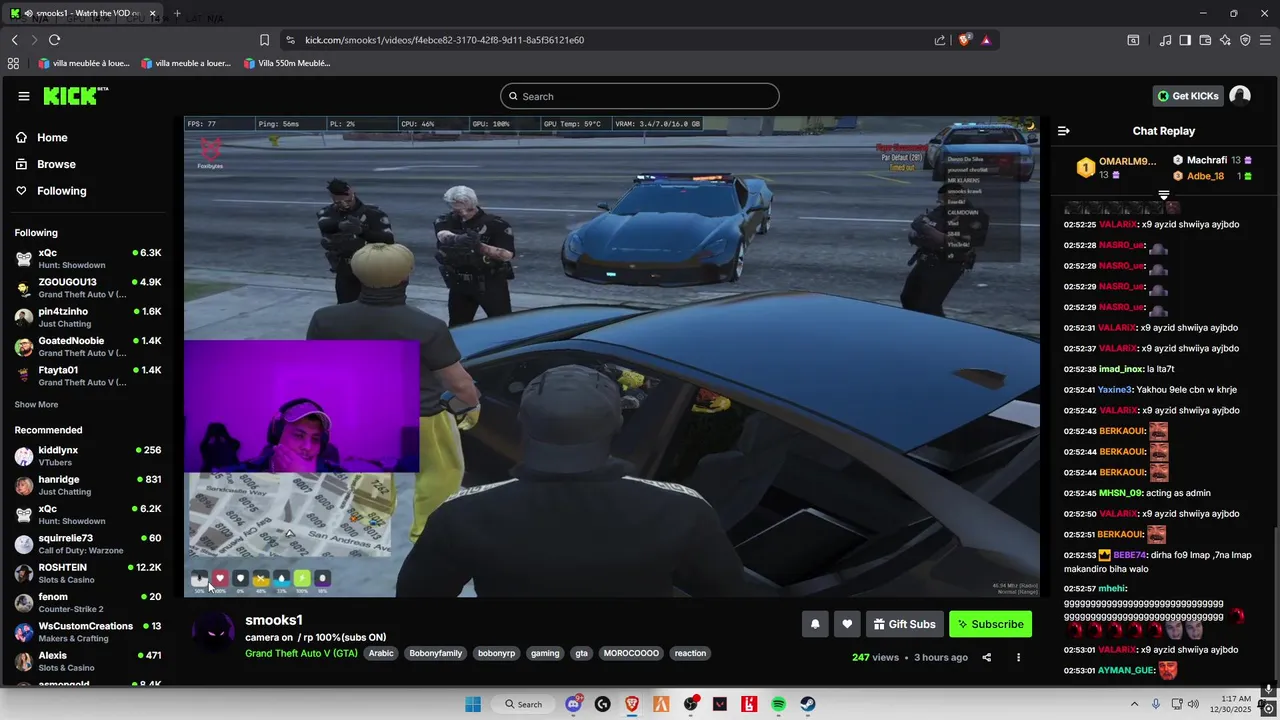Screen dimensions: 1280x720
Task: Subscribe to smooks1 channel
Action: pyautogui.click(x=990, y=624)
